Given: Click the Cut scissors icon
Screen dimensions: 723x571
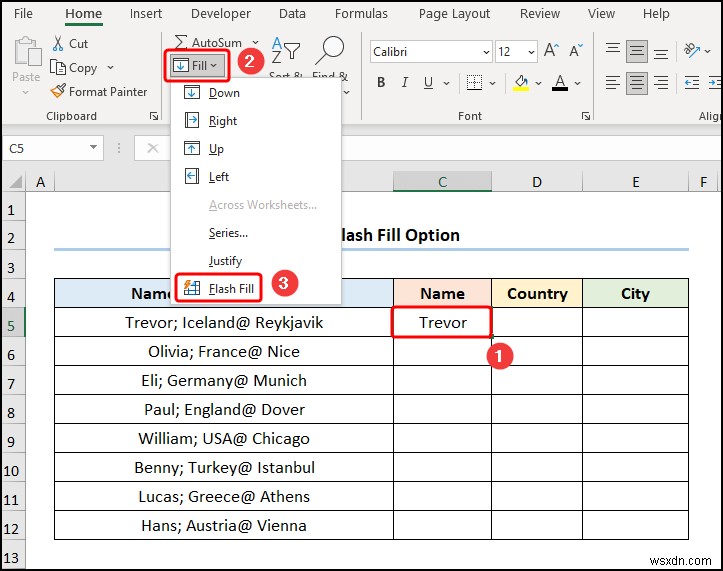Looking at the screenshot, I should pyautogui.click(x=58, y=43).
